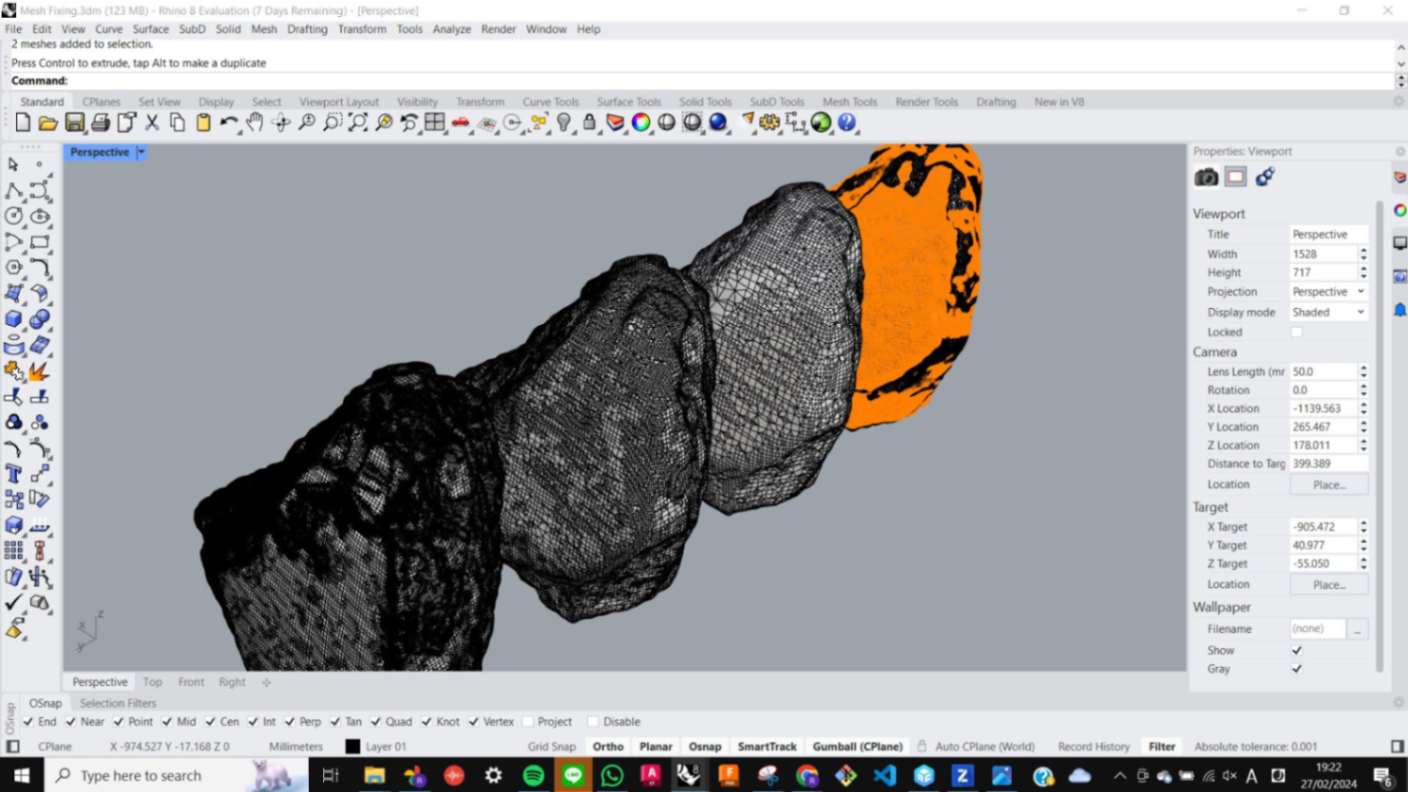Click the Options gear icon in toolbar
Image resolution: width=1408 pixels, height=792 pixels.
click(769, 123)
